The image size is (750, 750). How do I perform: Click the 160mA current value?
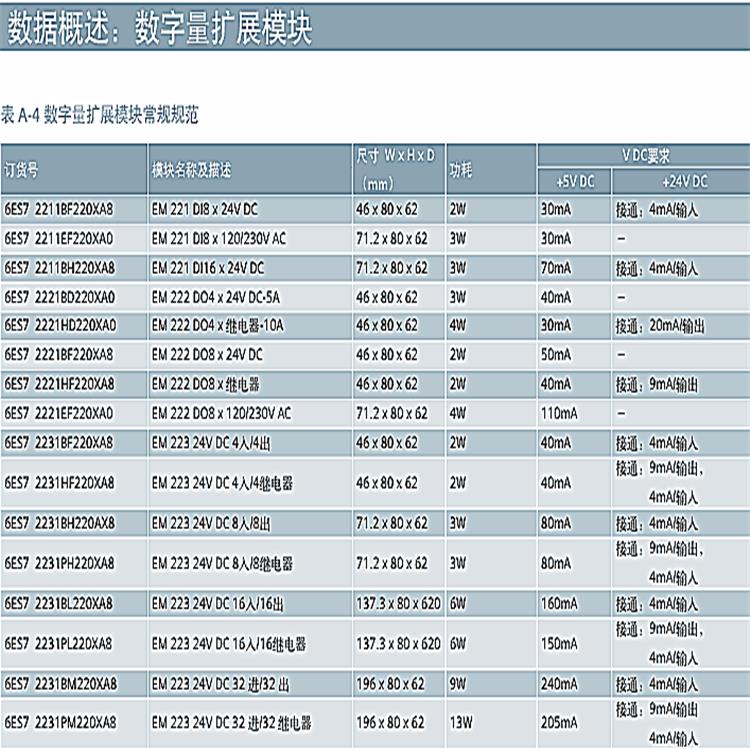[559, 604]
